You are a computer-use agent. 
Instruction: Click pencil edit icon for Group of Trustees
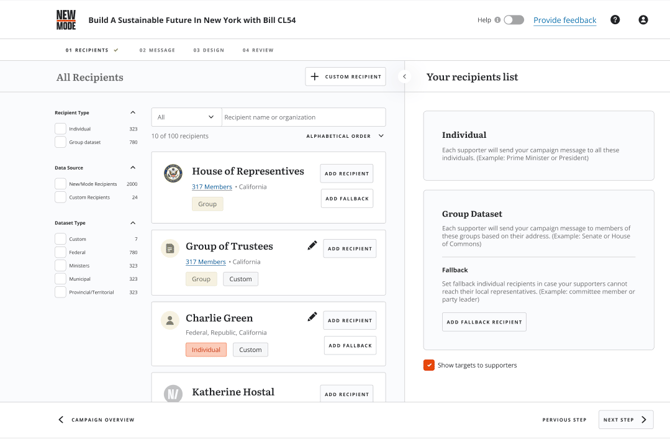[x=312, y=245]
